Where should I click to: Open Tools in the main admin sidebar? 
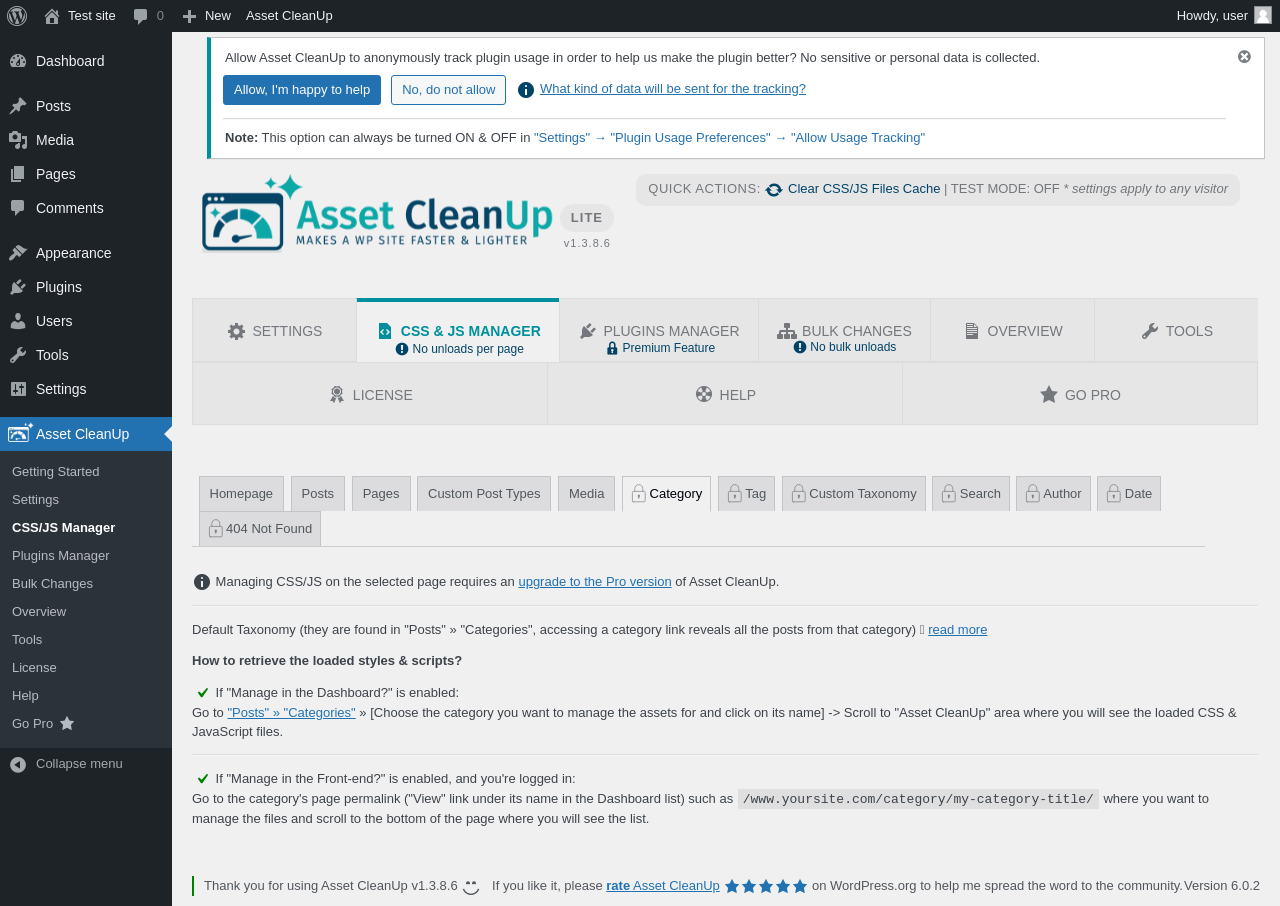[x=86, y=355]
